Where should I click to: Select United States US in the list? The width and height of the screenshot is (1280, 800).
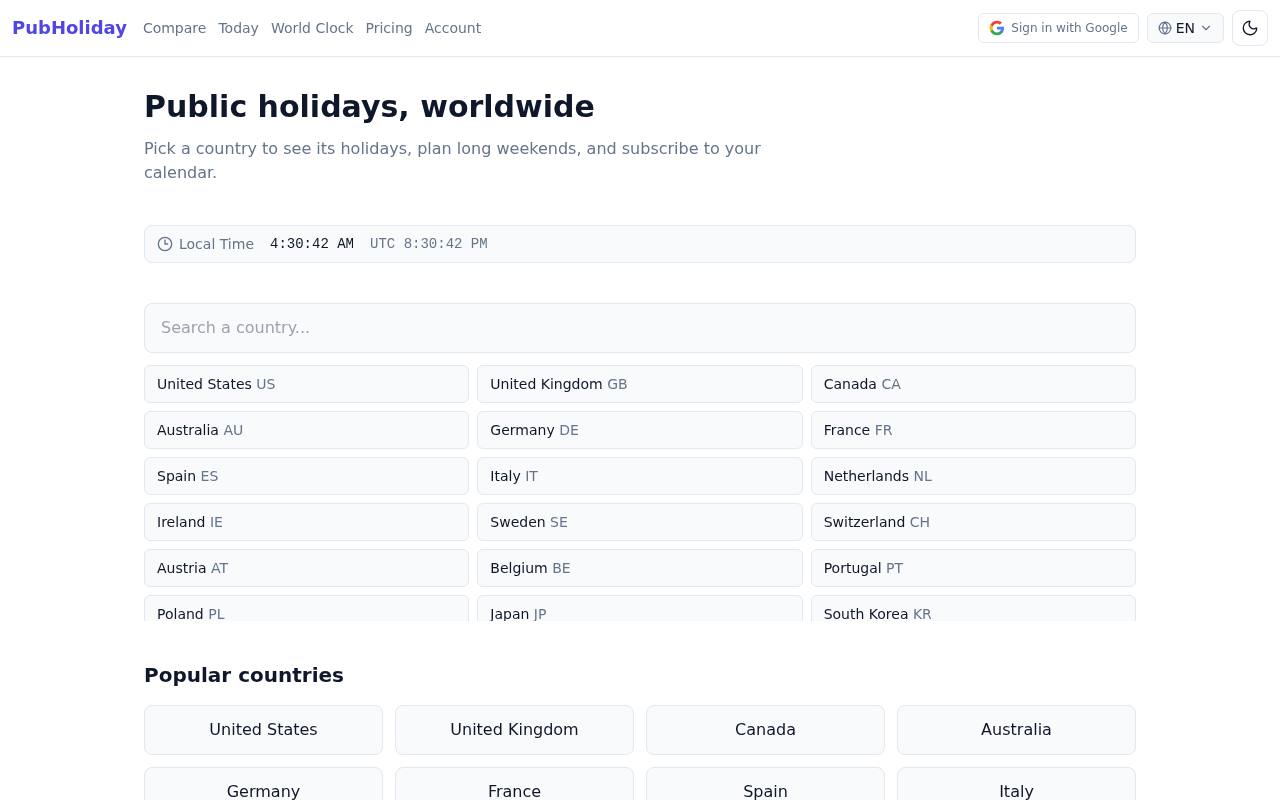click(306, 384)
